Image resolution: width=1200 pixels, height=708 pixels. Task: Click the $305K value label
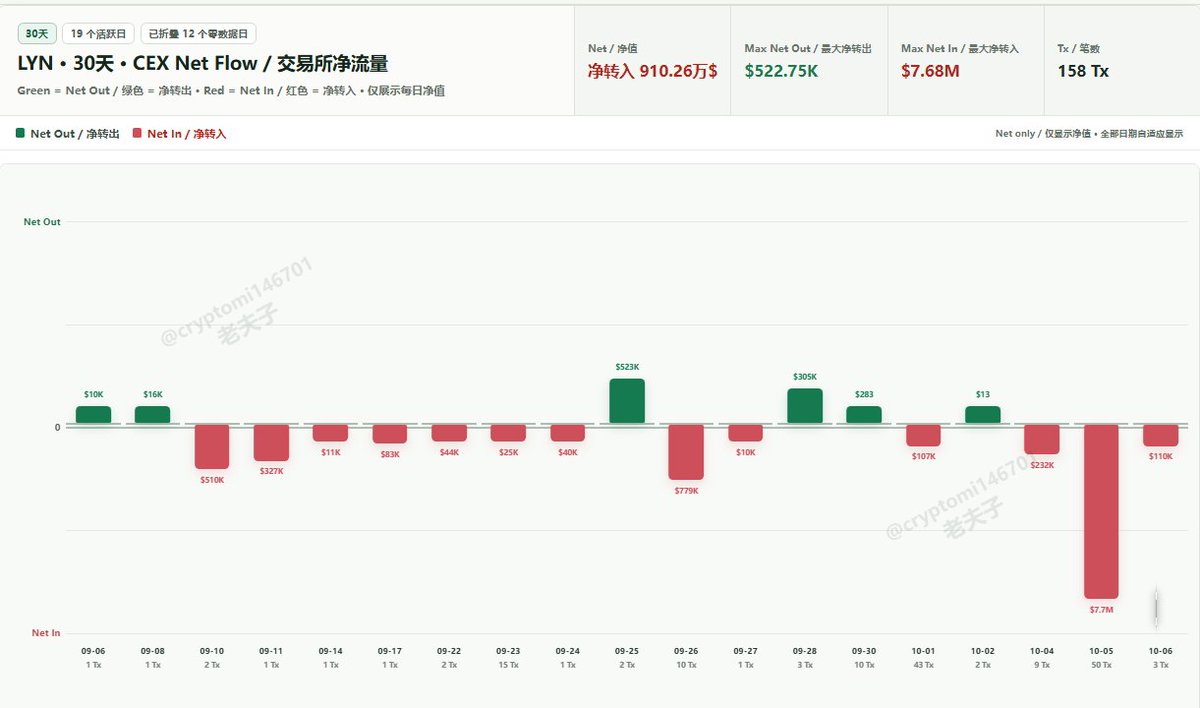pyautogui.click(x=805, y=377)
